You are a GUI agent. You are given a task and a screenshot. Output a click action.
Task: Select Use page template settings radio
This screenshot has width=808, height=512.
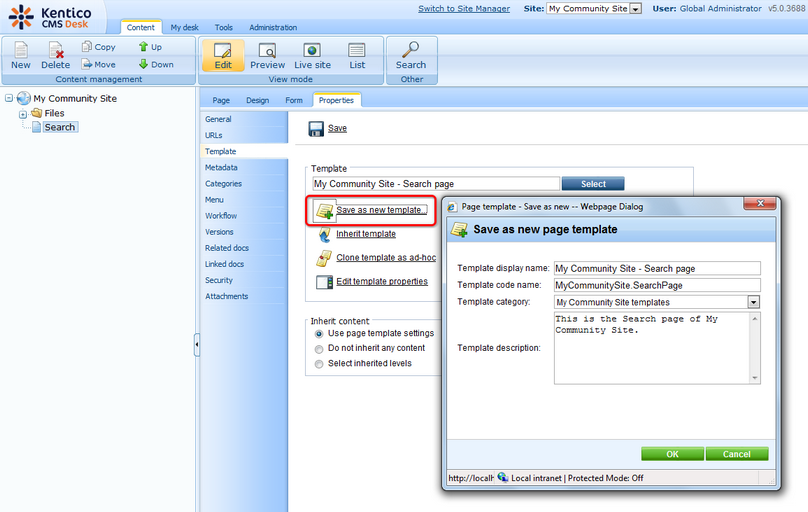point(319,334)
